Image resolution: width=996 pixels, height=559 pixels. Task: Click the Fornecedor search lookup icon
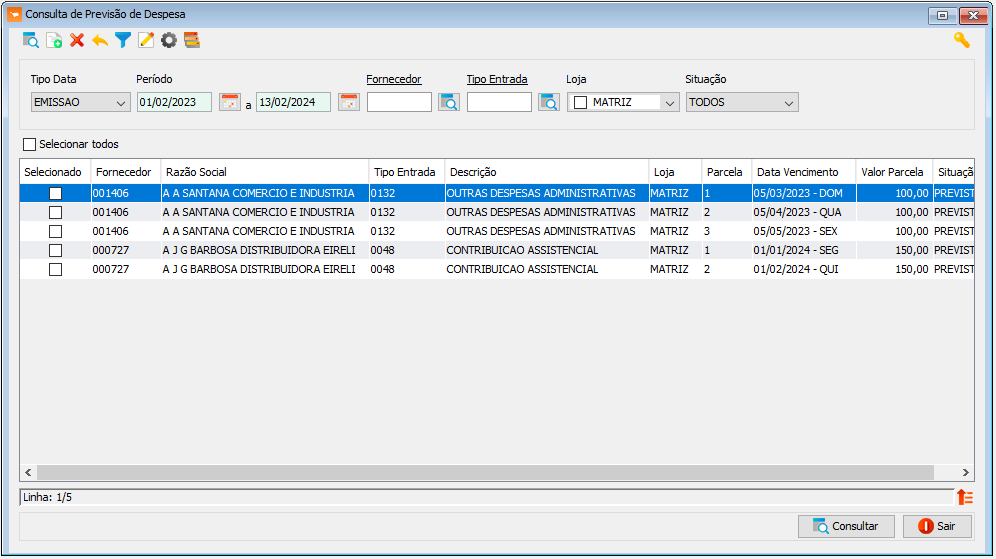tap(448, 102)
